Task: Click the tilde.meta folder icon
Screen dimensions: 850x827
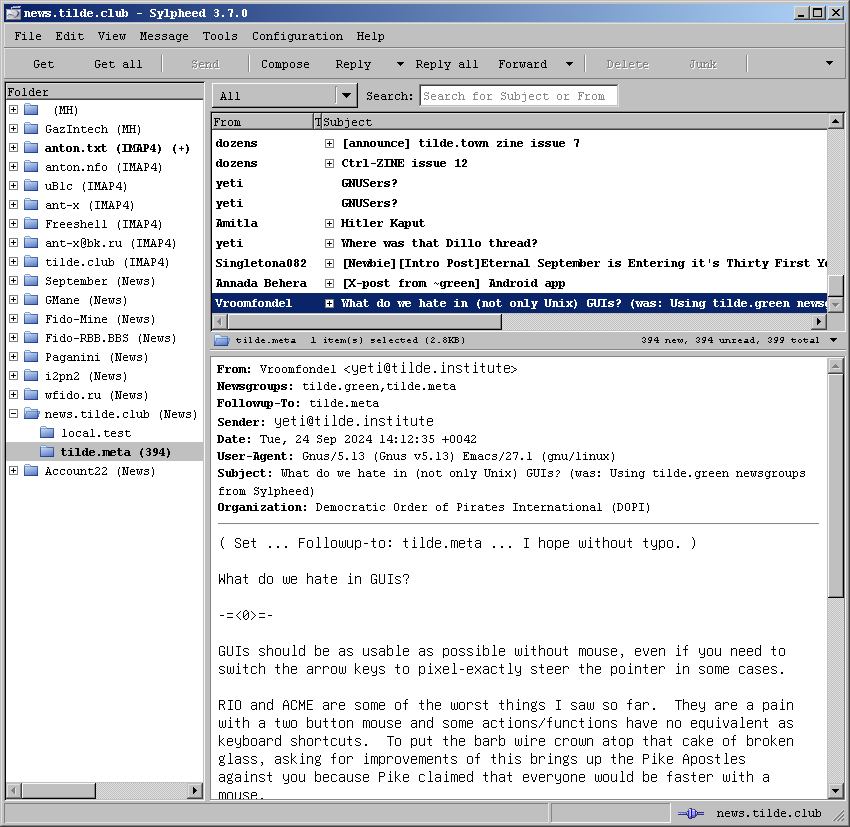Action: pyautogui.click(x=46, y=452)
